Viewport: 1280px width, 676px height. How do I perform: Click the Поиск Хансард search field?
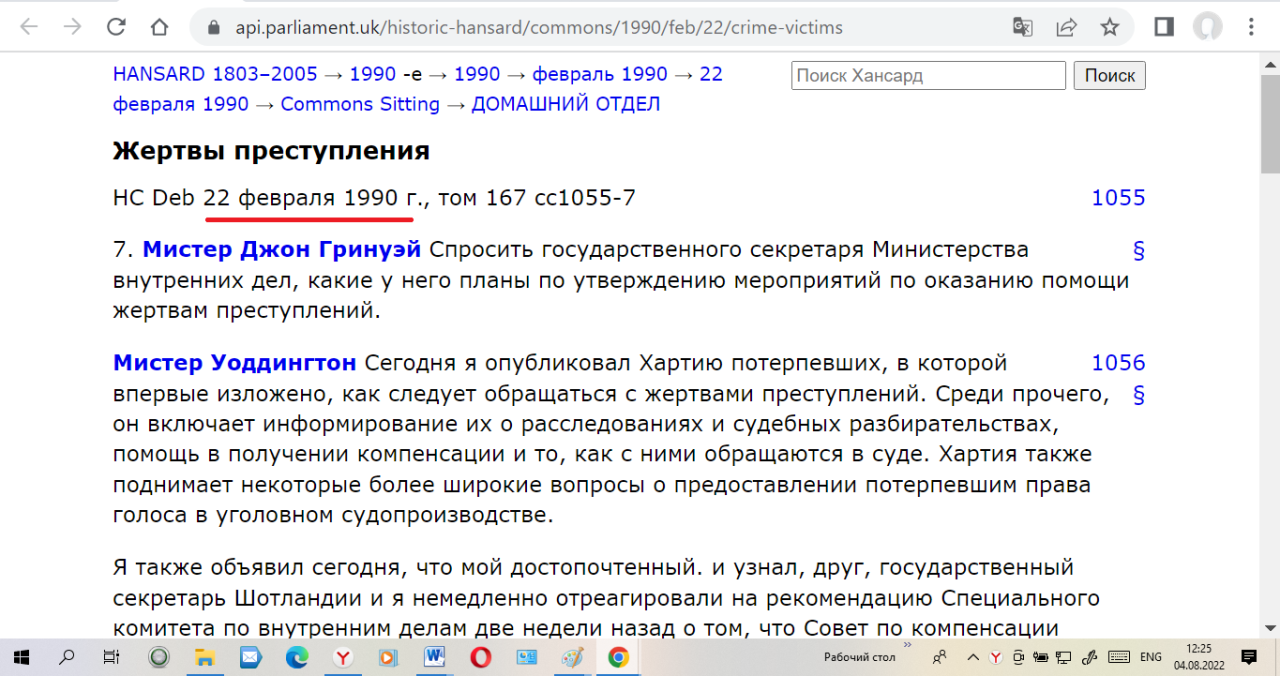[x=928, y=76]
